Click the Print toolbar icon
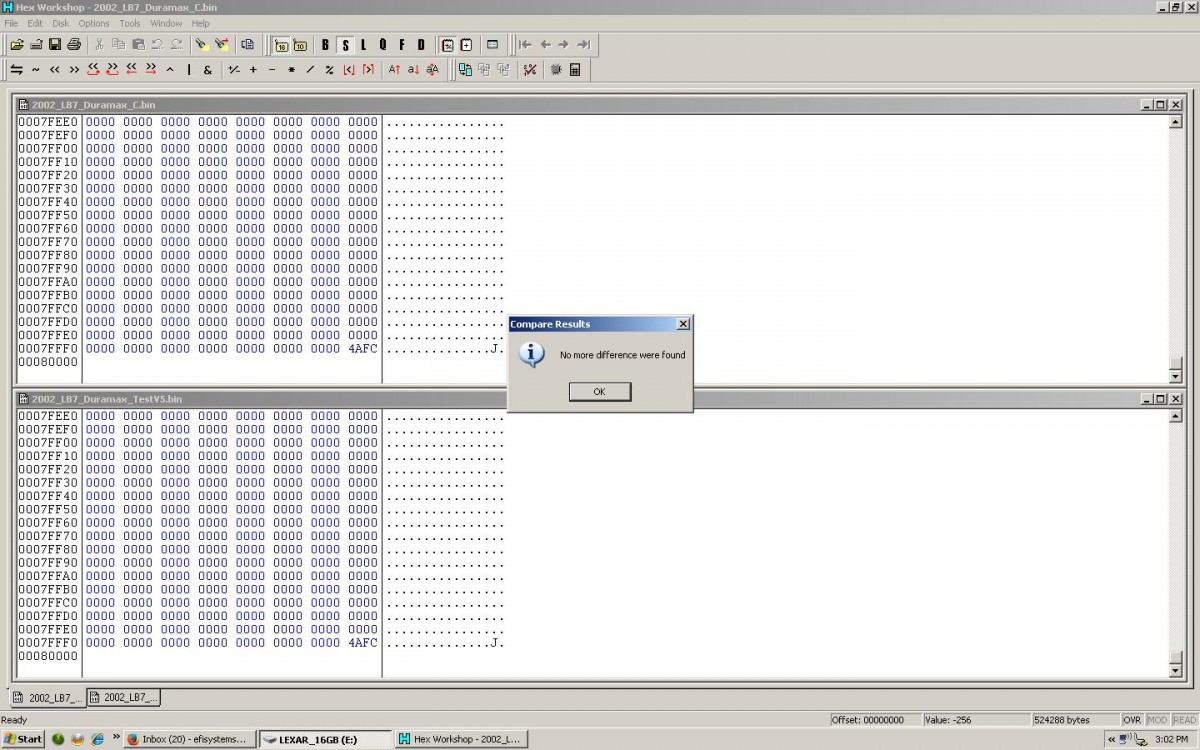The image size is (1200, 750). [74, 44]
